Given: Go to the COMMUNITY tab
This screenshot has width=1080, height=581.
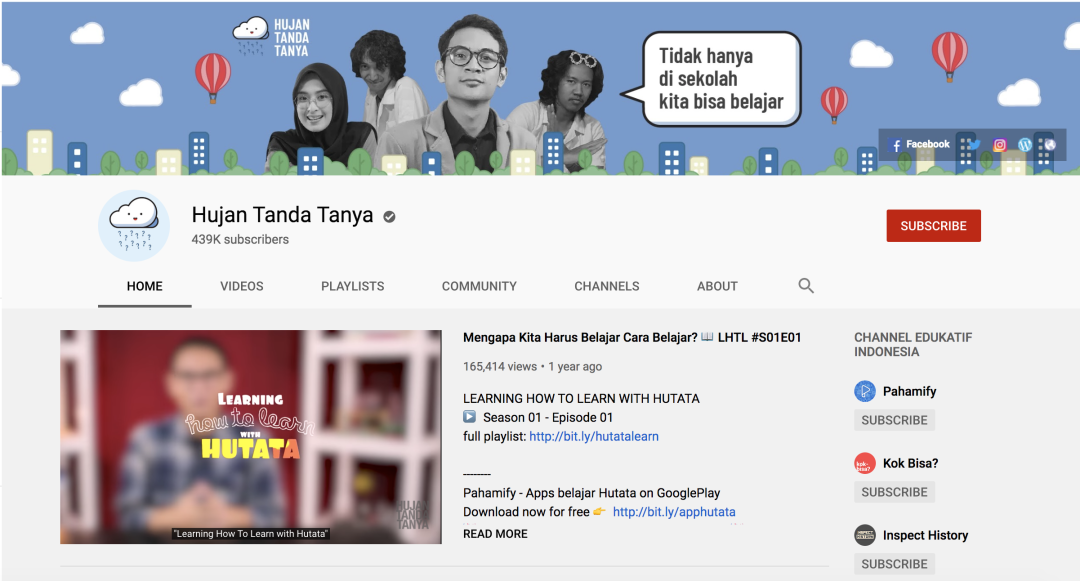Looking at the screenshot, I should coord(479,286).
